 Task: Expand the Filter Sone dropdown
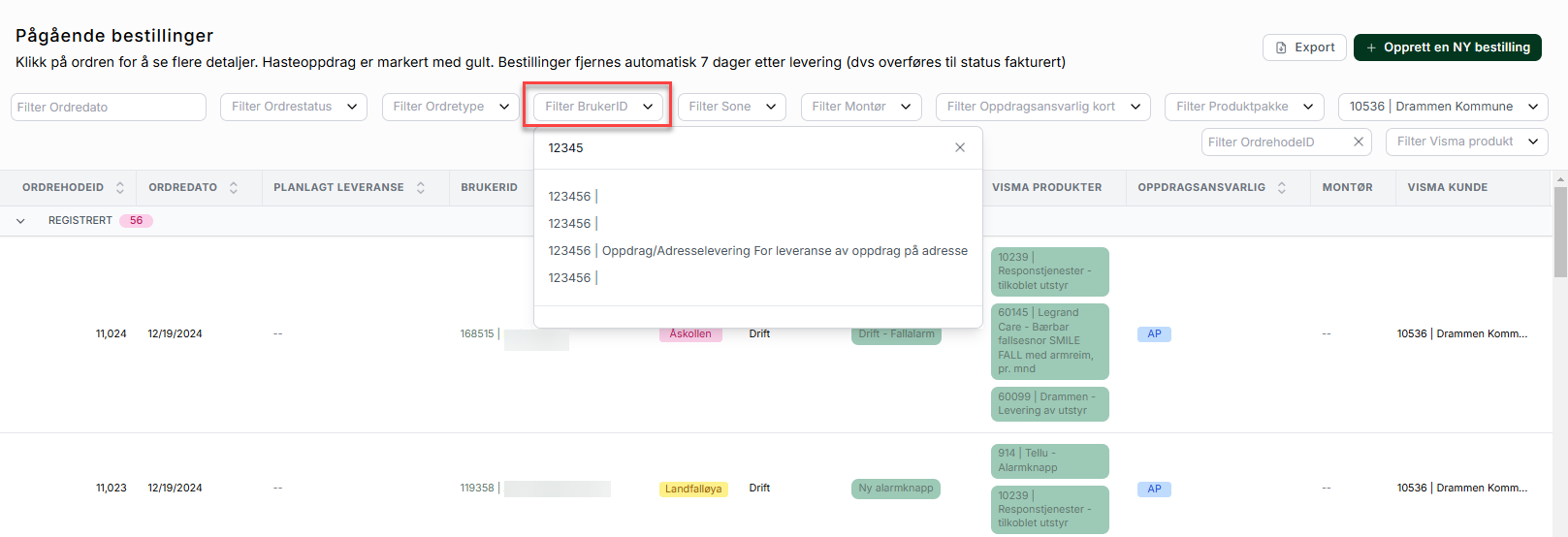point(732,107)
